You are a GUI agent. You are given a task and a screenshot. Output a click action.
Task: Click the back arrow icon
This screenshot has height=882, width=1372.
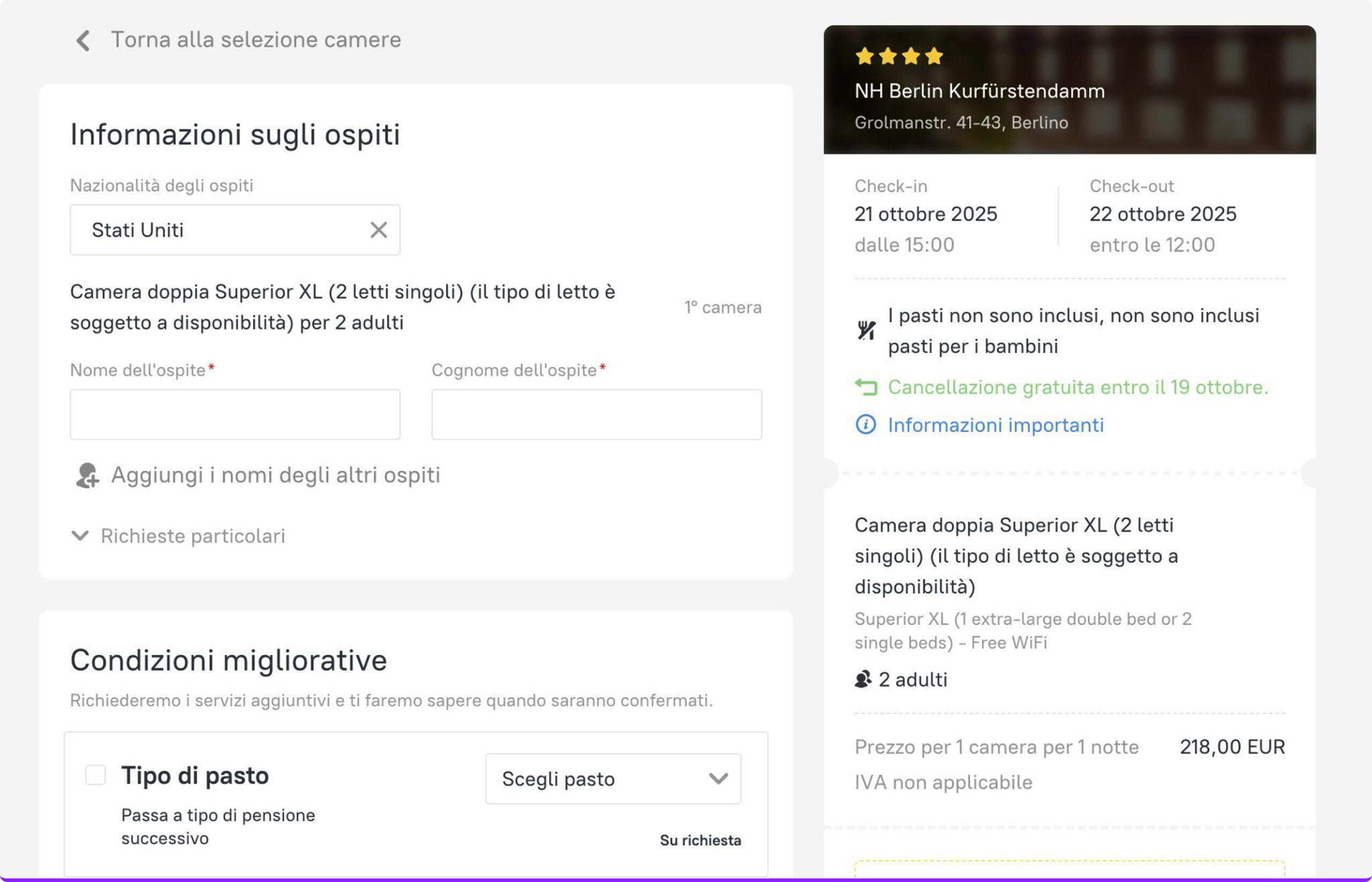tap(83, 41)
